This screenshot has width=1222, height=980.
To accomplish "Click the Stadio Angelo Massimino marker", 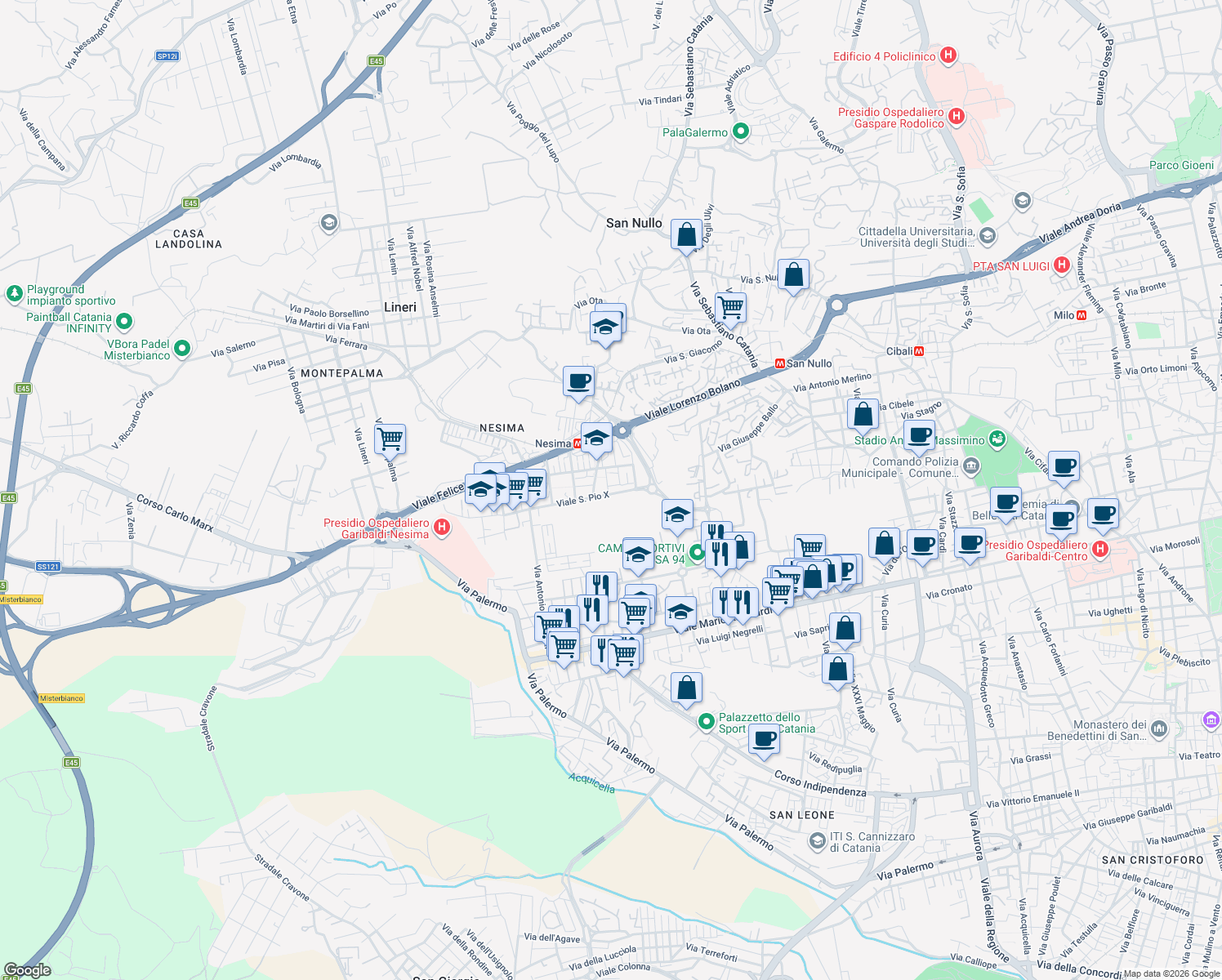I will point(997,439).
